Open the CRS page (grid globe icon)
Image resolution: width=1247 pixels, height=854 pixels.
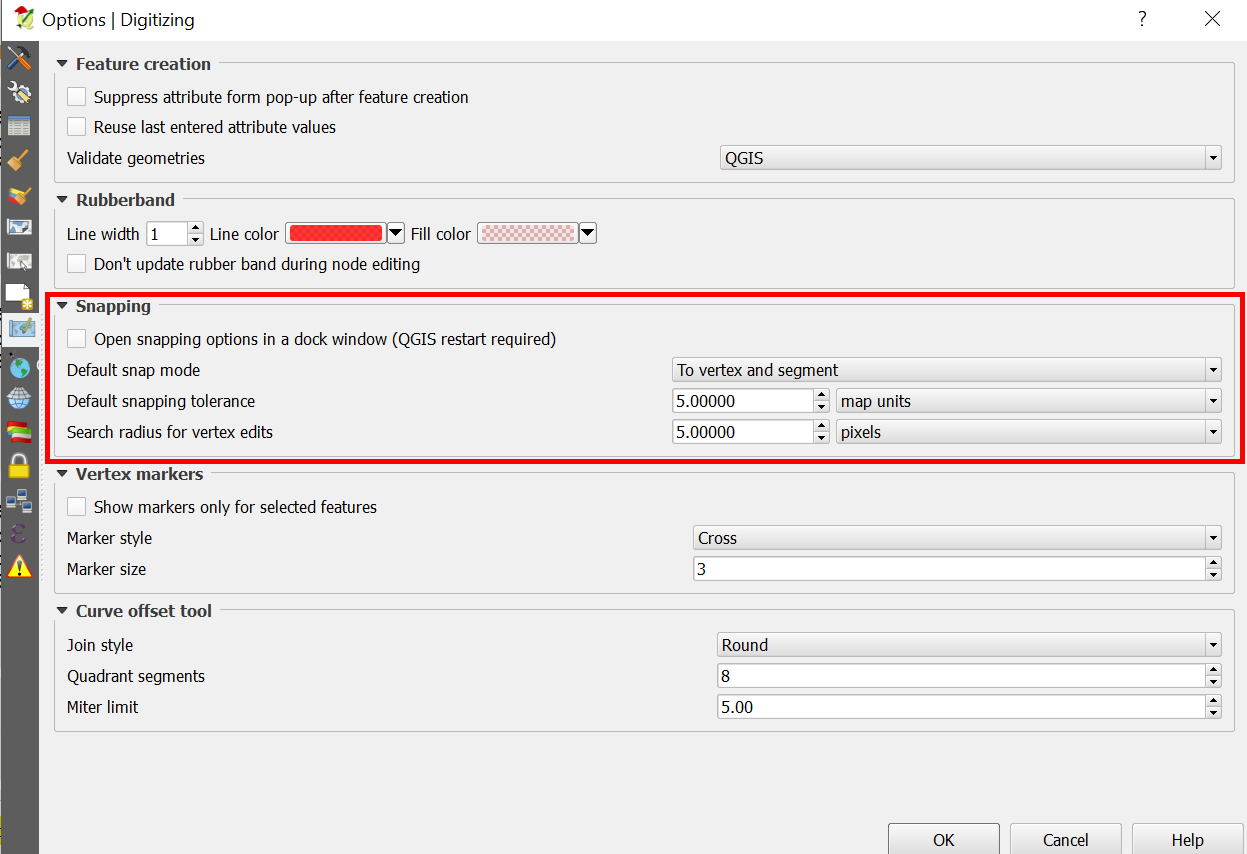[19, 398]
